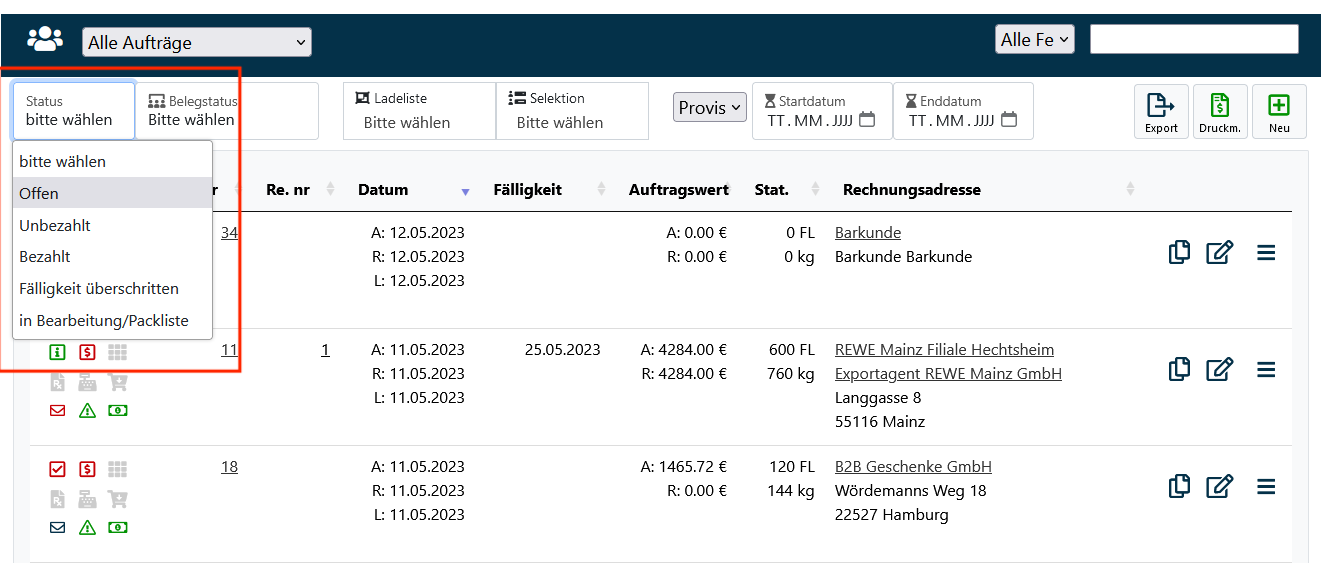Create a new order with Neu

point(1279,110)
